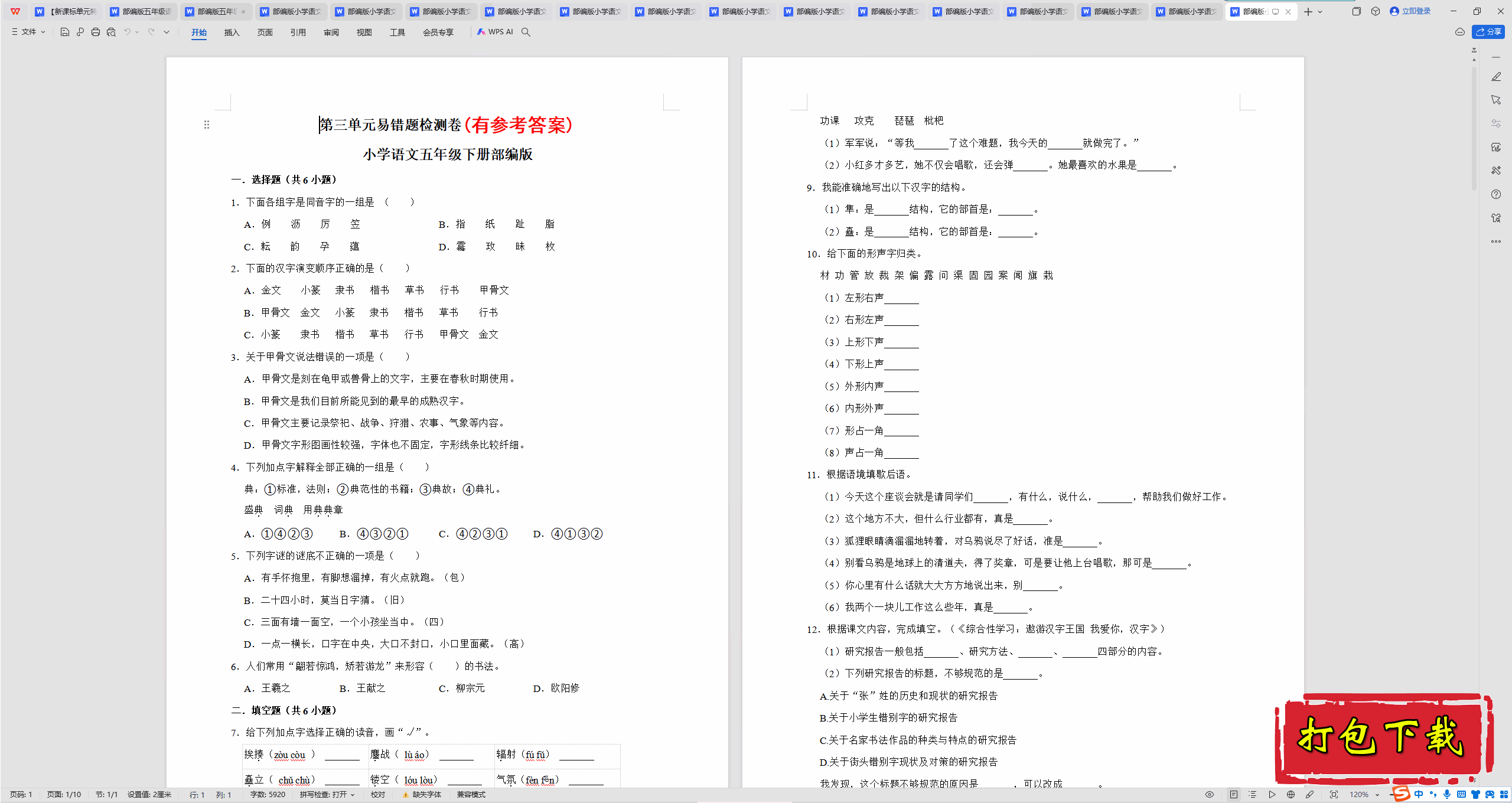Click the writing mode brush icon in status bar
1512x803 pixels.
pyautogui.click(x=1309, y=795)
